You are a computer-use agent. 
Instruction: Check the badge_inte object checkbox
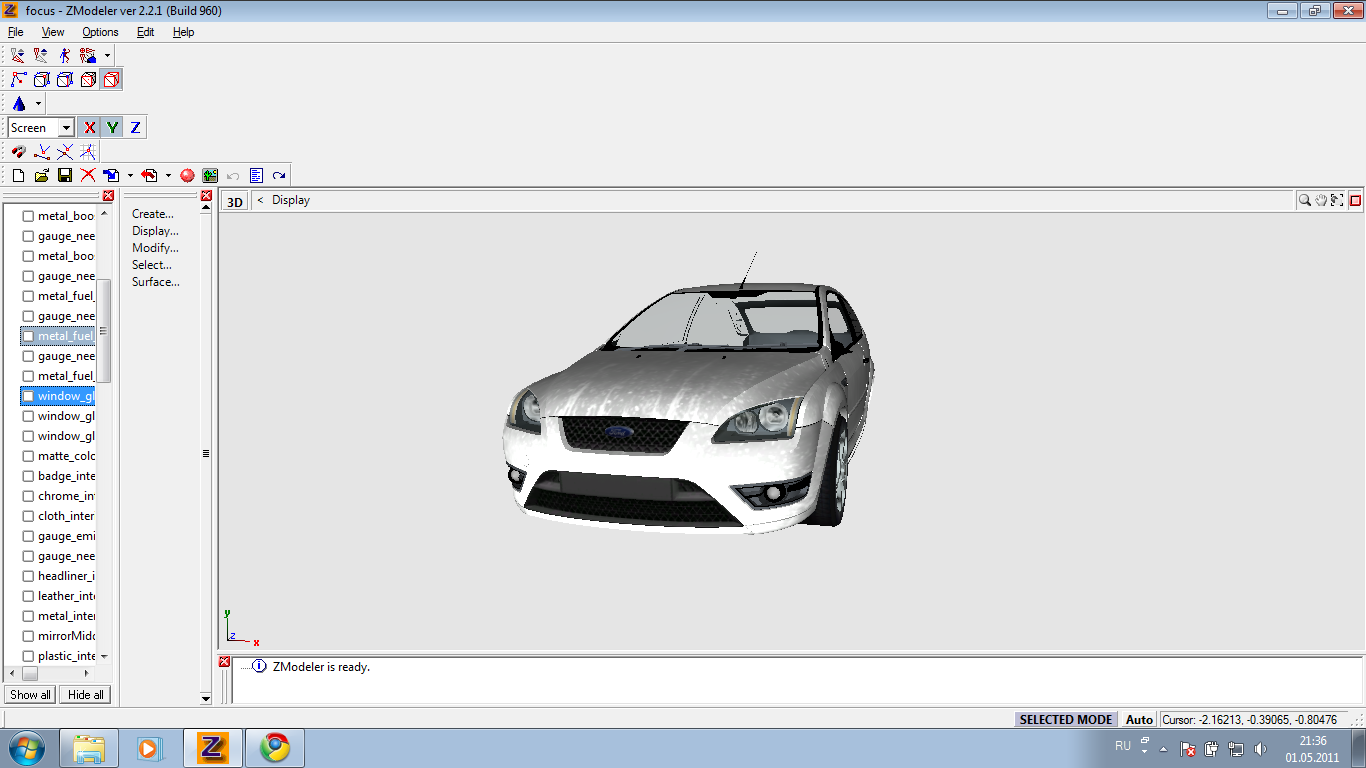(x=28, y=476)
